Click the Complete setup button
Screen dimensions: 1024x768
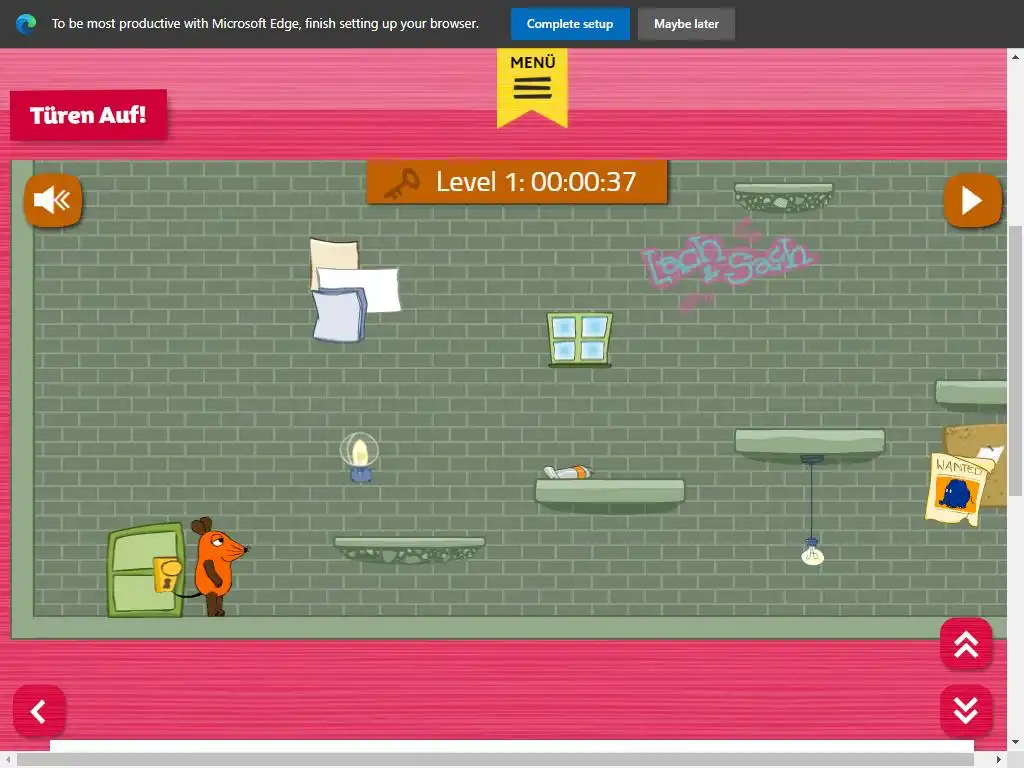pyautogui.click(x=570, y=24)
